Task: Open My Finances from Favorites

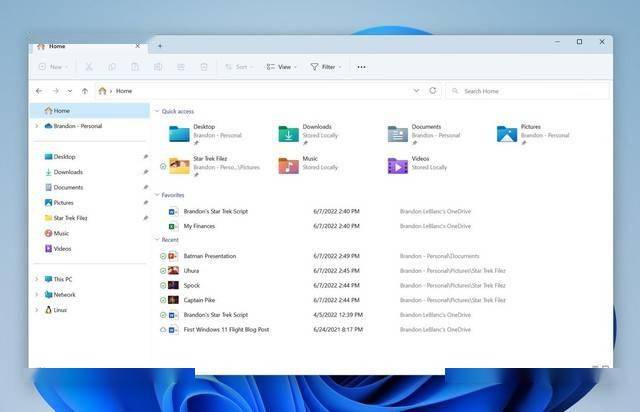Action: [198, 226]
